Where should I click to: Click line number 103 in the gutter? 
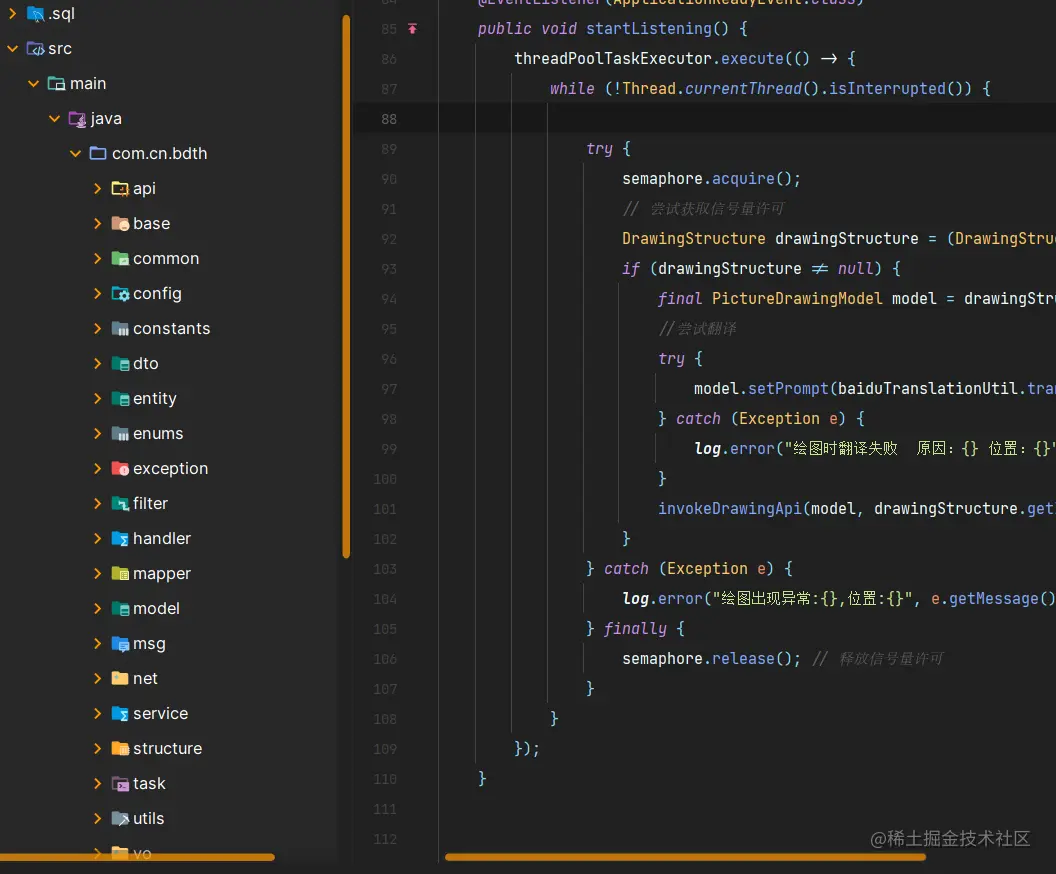[x=385, y=569]
